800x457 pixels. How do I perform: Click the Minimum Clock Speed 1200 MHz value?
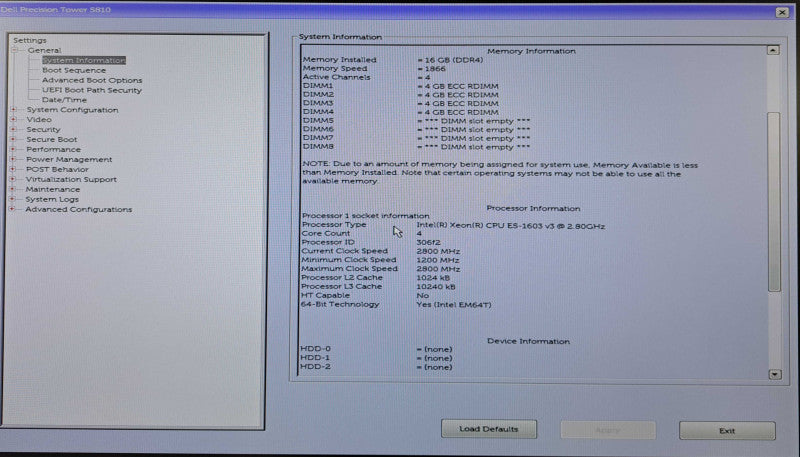point(438,260)
